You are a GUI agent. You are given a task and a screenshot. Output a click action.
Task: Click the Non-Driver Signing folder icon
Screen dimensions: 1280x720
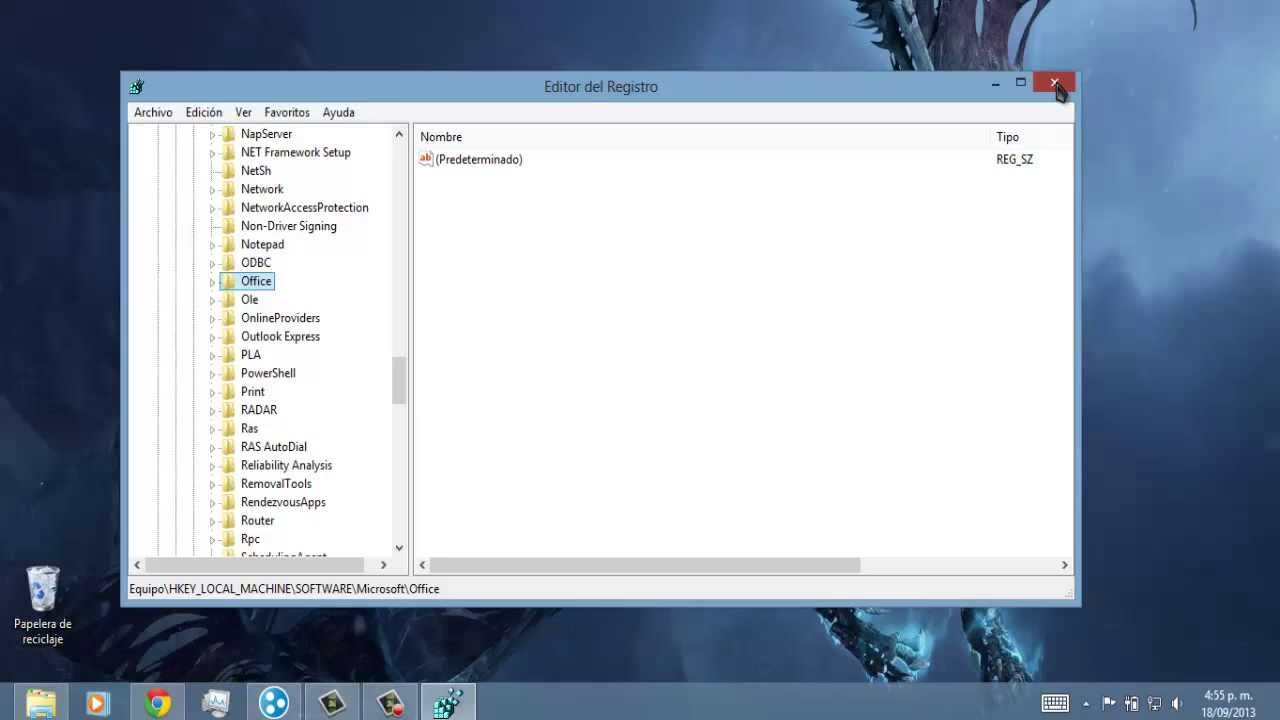click(228, 226)
